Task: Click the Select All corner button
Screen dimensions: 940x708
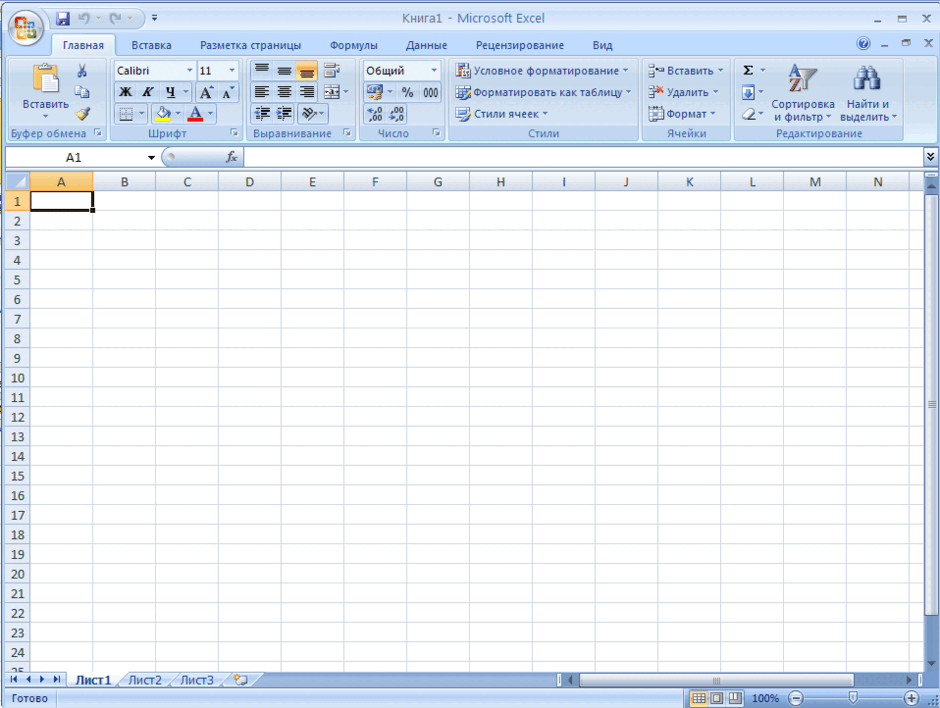Action: coord(17,182)
